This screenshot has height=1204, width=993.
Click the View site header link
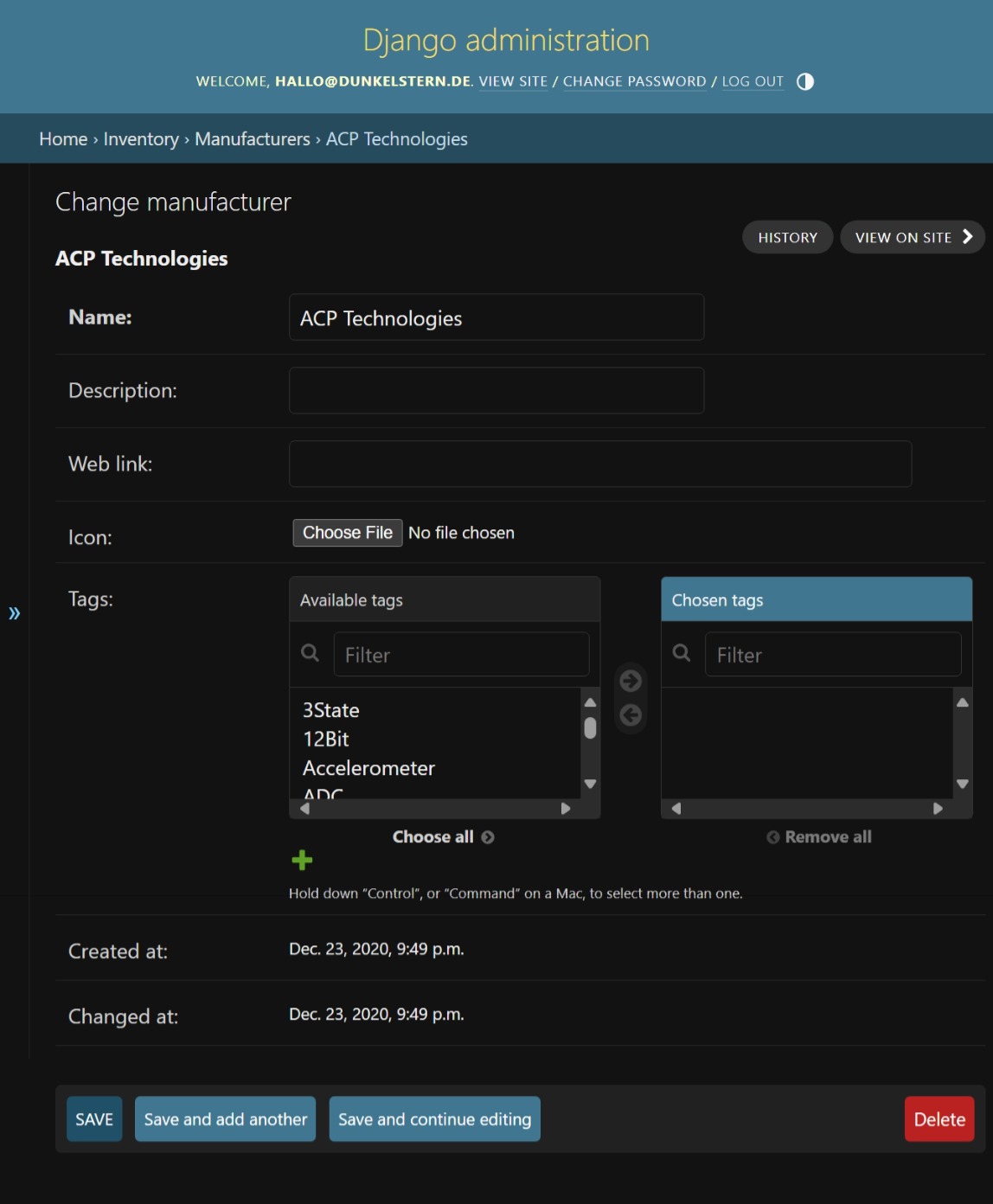tap(513, 81)
